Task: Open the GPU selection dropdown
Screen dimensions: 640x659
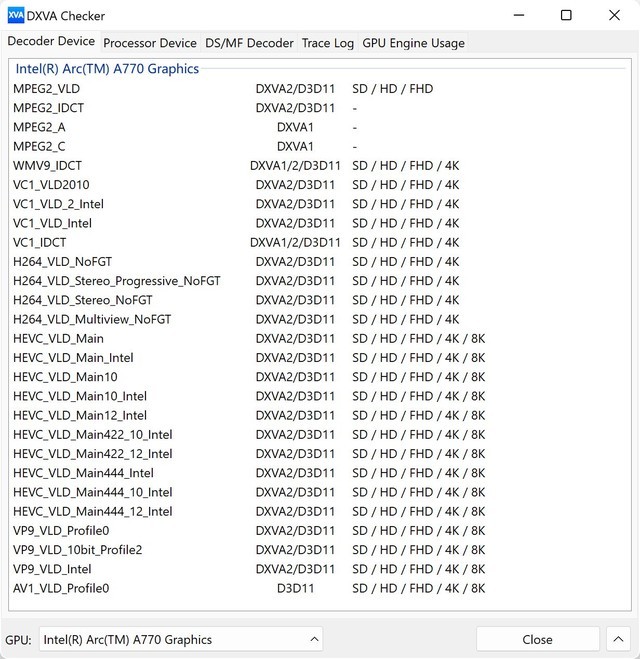Action: [181, 639]
